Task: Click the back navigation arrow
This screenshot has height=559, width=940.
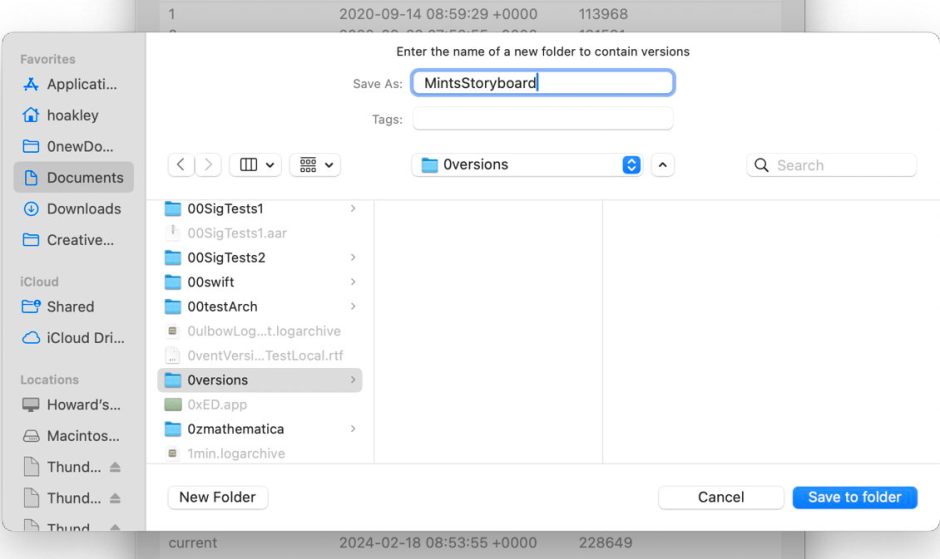Action: pos(181,165)
